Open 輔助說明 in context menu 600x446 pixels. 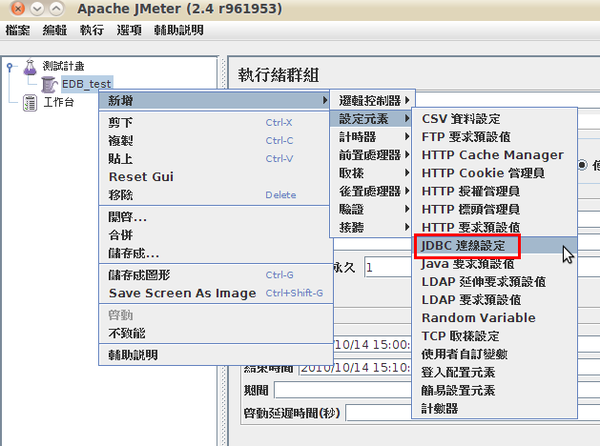coord(215,355)
